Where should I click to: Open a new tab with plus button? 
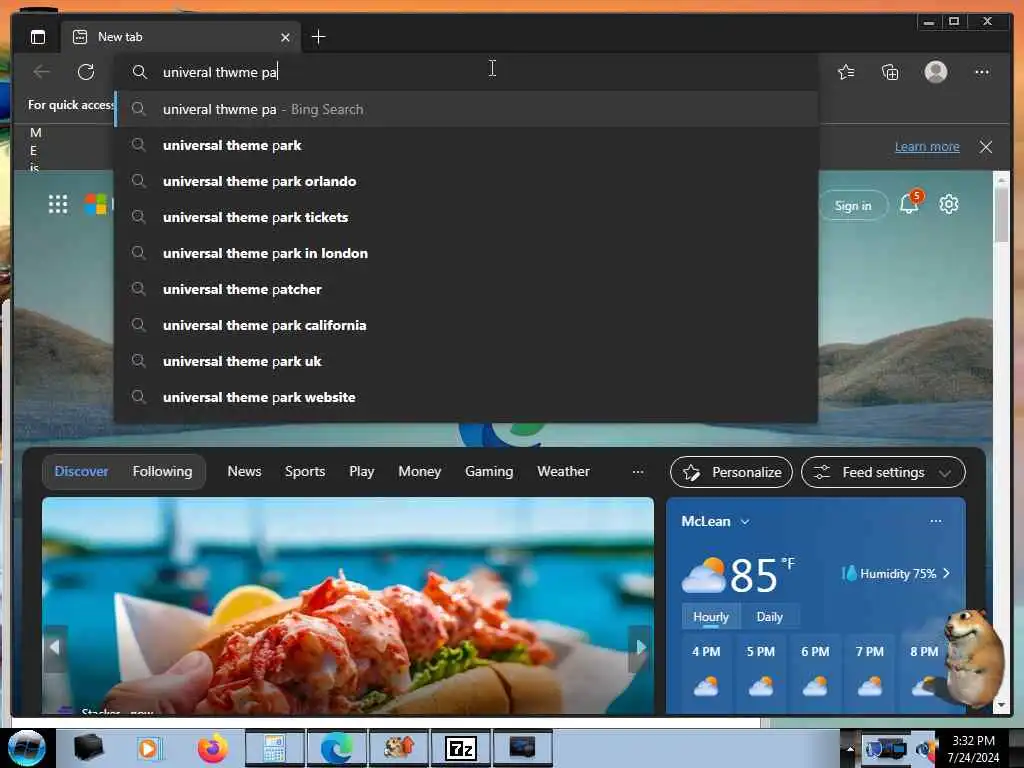(x=318, y=37)
